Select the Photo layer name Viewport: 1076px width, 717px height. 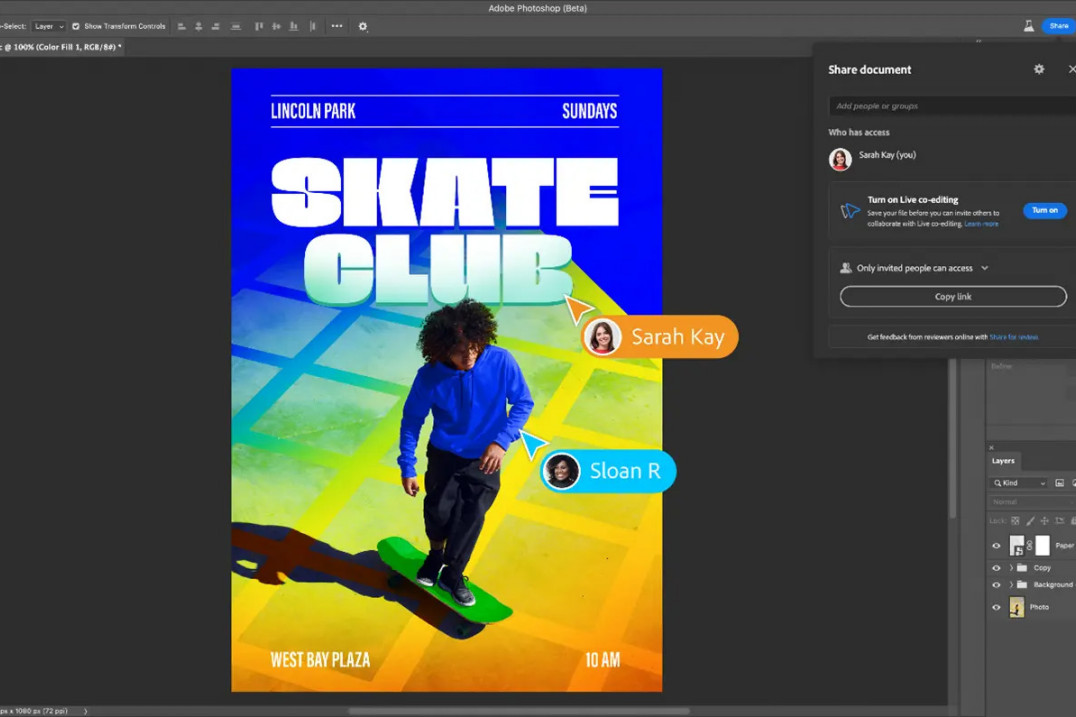point(1039,607)
